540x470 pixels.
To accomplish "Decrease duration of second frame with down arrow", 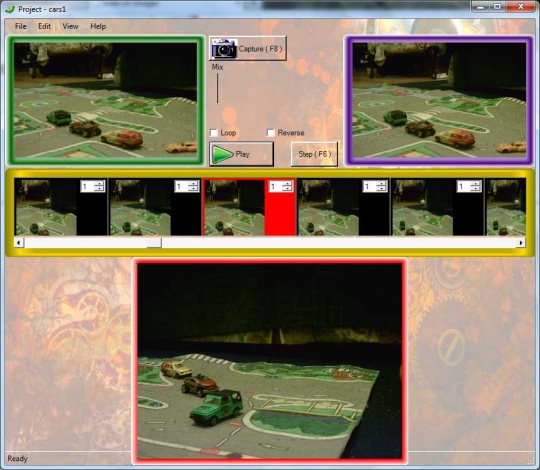I will pyautogui.click(x=194, y=189).
